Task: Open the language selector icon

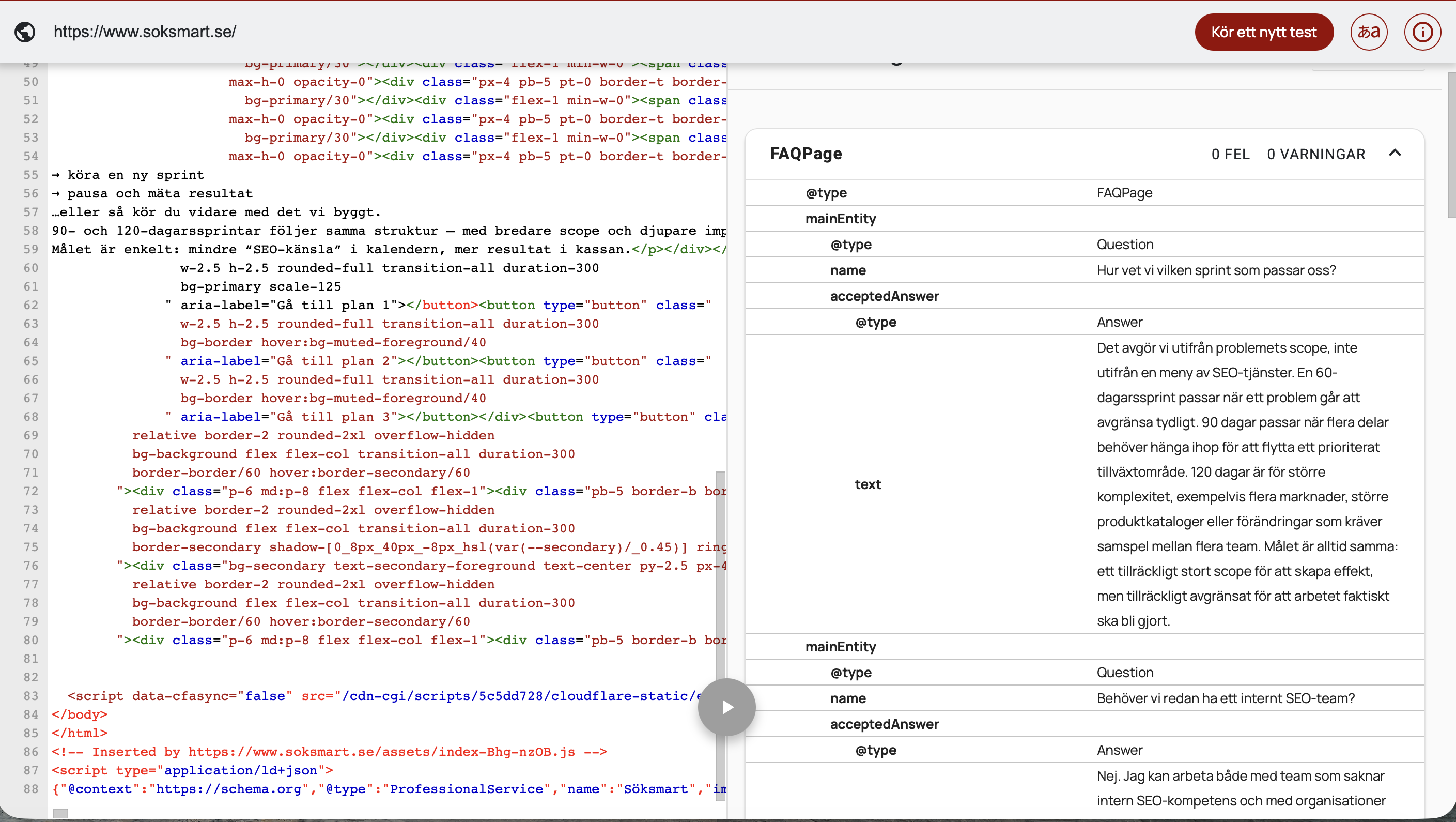Action: tap(1368, 32)
